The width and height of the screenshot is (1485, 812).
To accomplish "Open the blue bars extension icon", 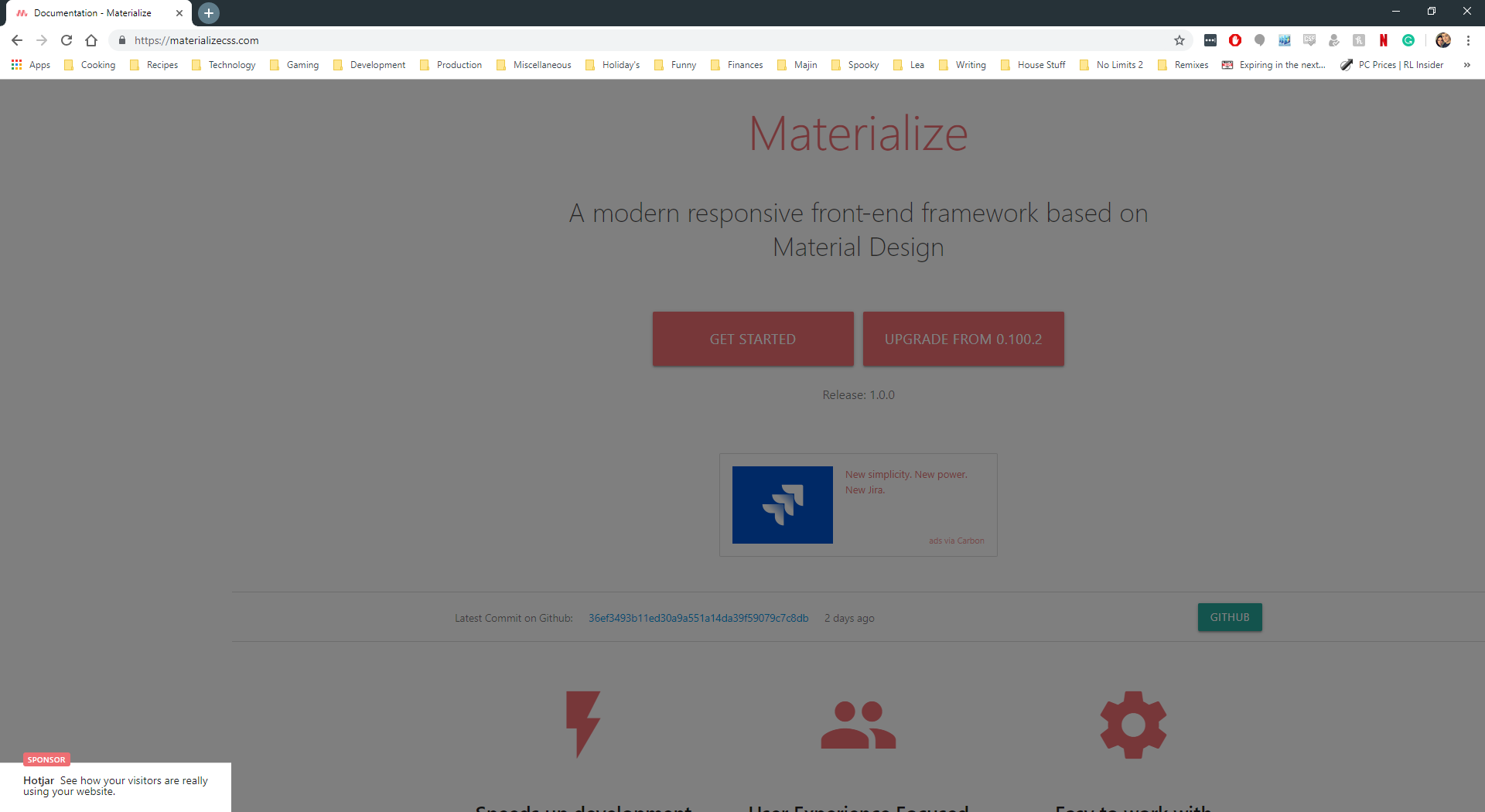I will [x=1285, y=40].
